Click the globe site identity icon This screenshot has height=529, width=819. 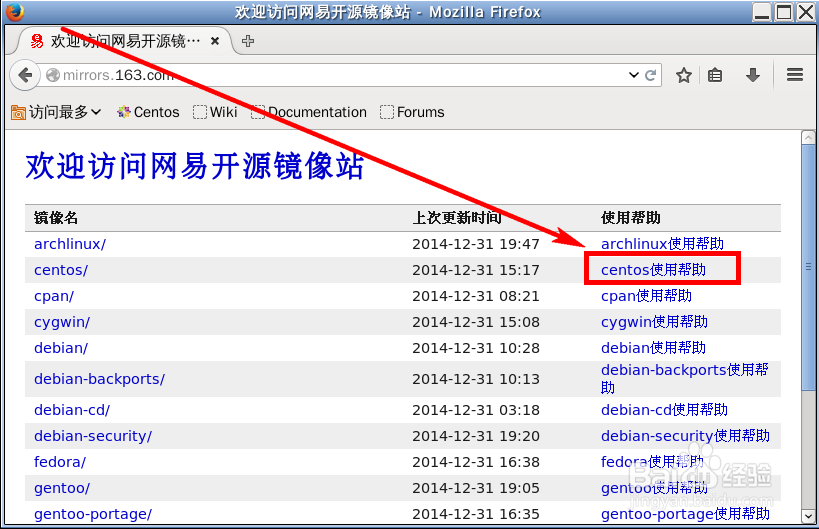53,75
